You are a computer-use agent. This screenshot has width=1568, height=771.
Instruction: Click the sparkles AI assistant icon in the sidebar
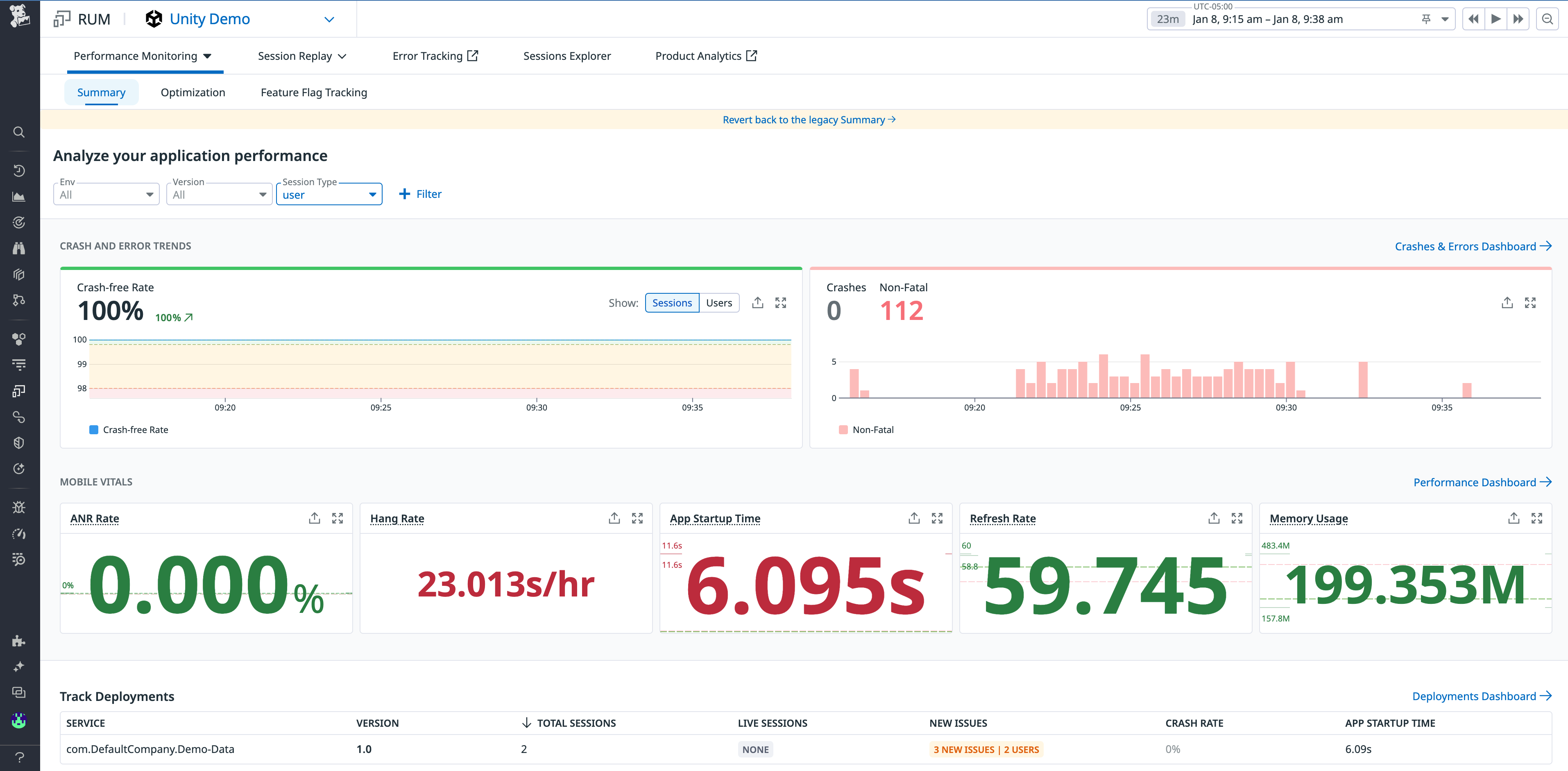pos(19,666)
